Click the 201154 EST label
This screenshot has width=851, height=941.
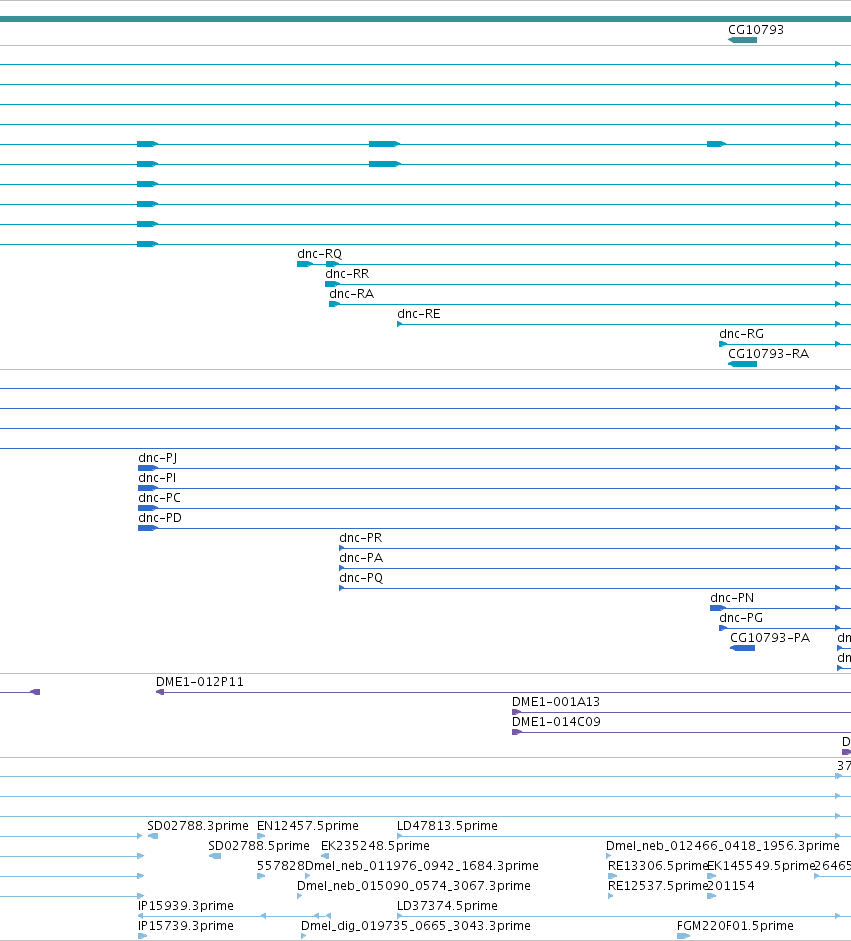tap(730, 886)
